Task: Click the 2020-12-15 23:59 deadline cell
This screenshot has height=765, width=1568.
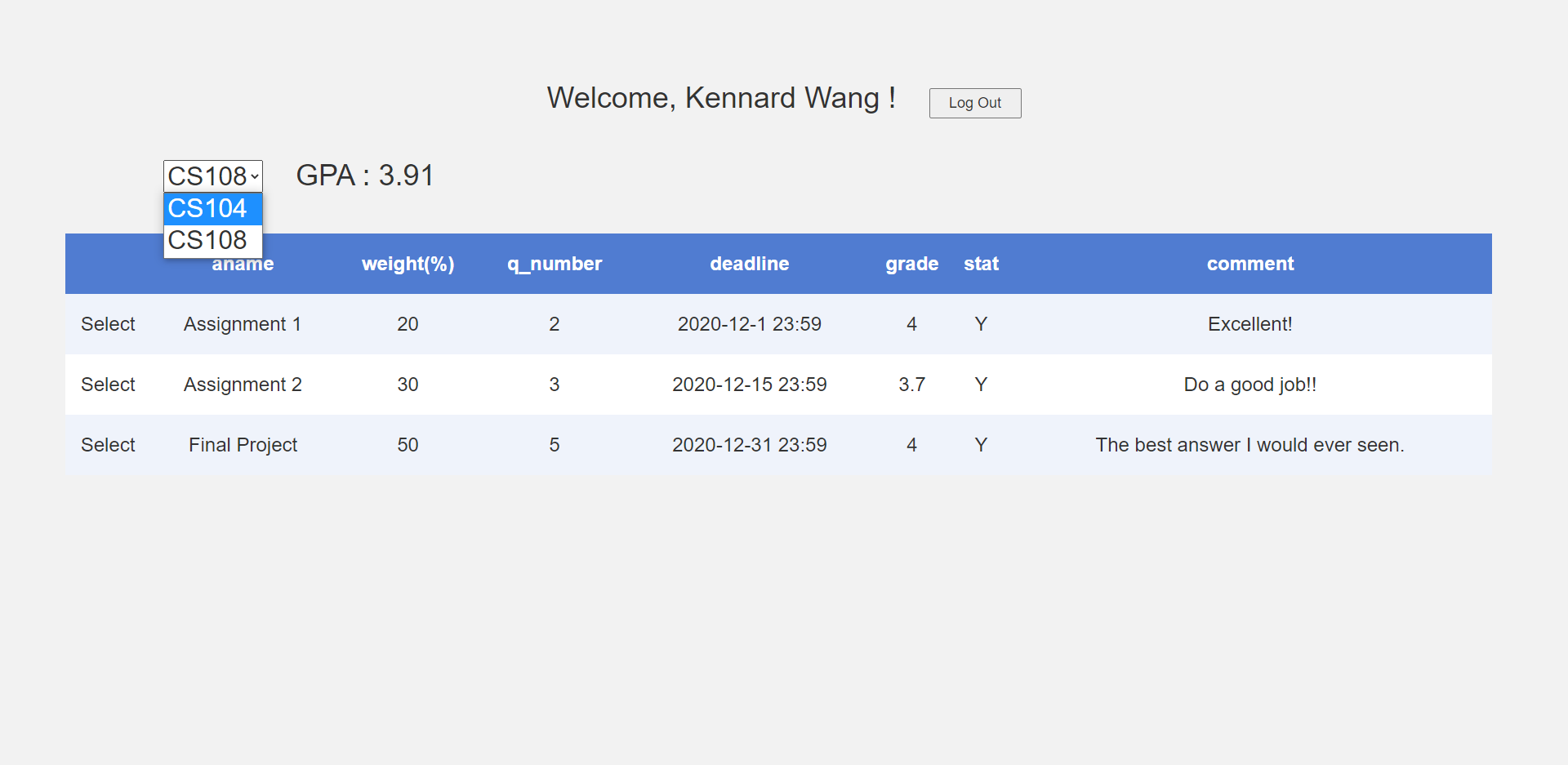Action: 749,385
